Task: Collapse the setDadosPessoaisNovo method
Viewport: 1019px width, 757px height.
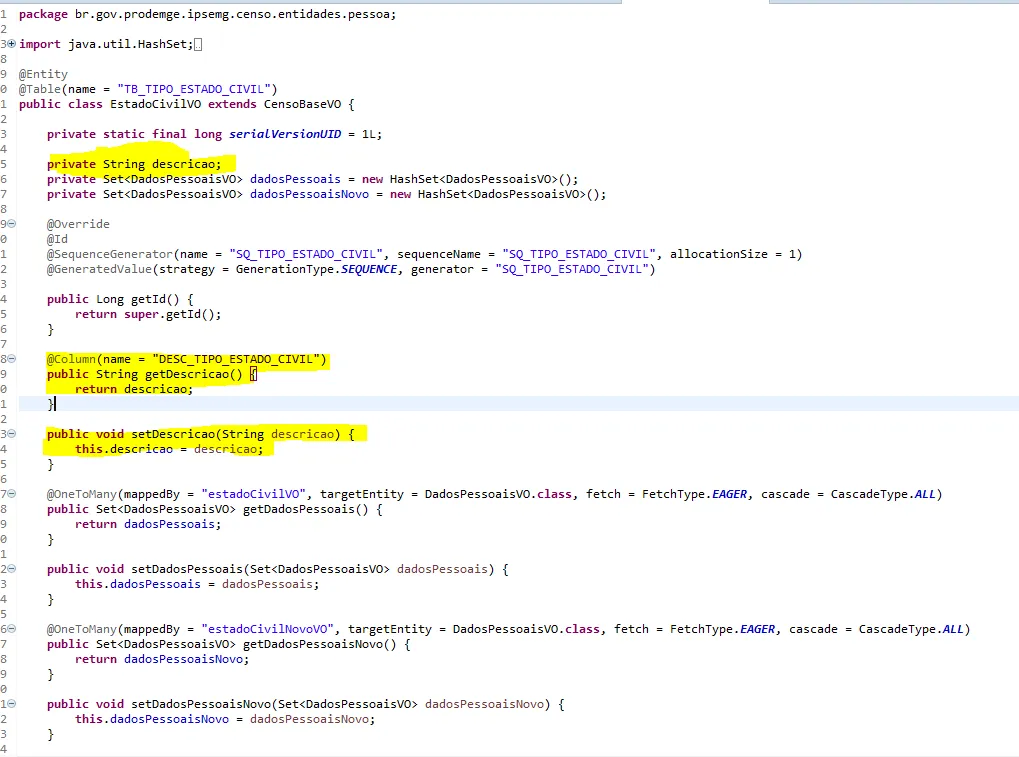Action: 12,704
